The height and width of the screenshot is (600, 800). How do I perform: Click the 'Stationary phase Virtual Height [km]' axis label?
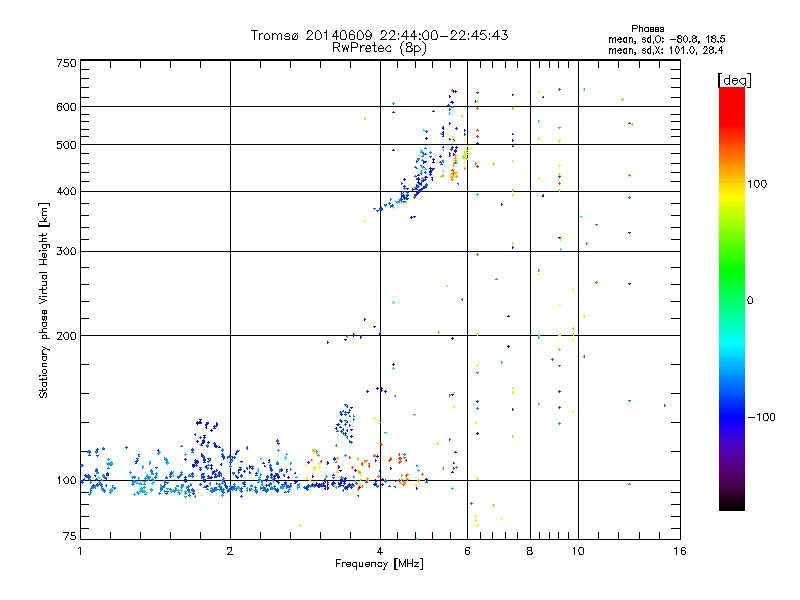44,300
